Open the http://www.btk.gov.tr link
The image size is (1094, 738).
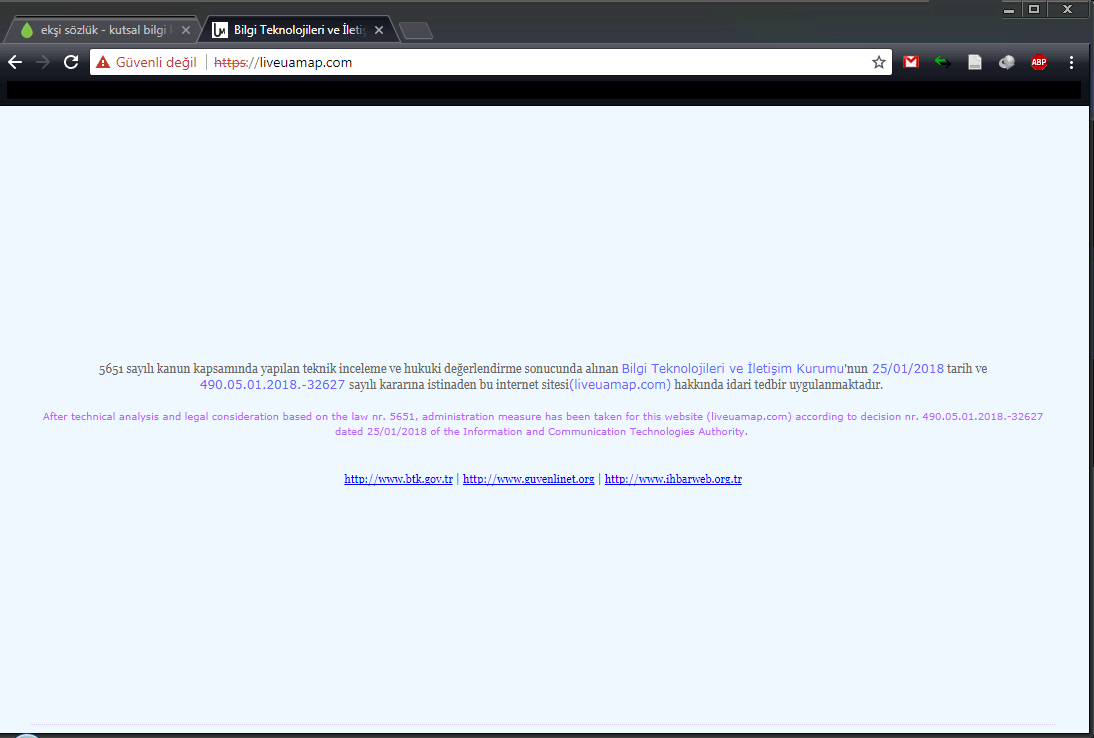[398, 479]
